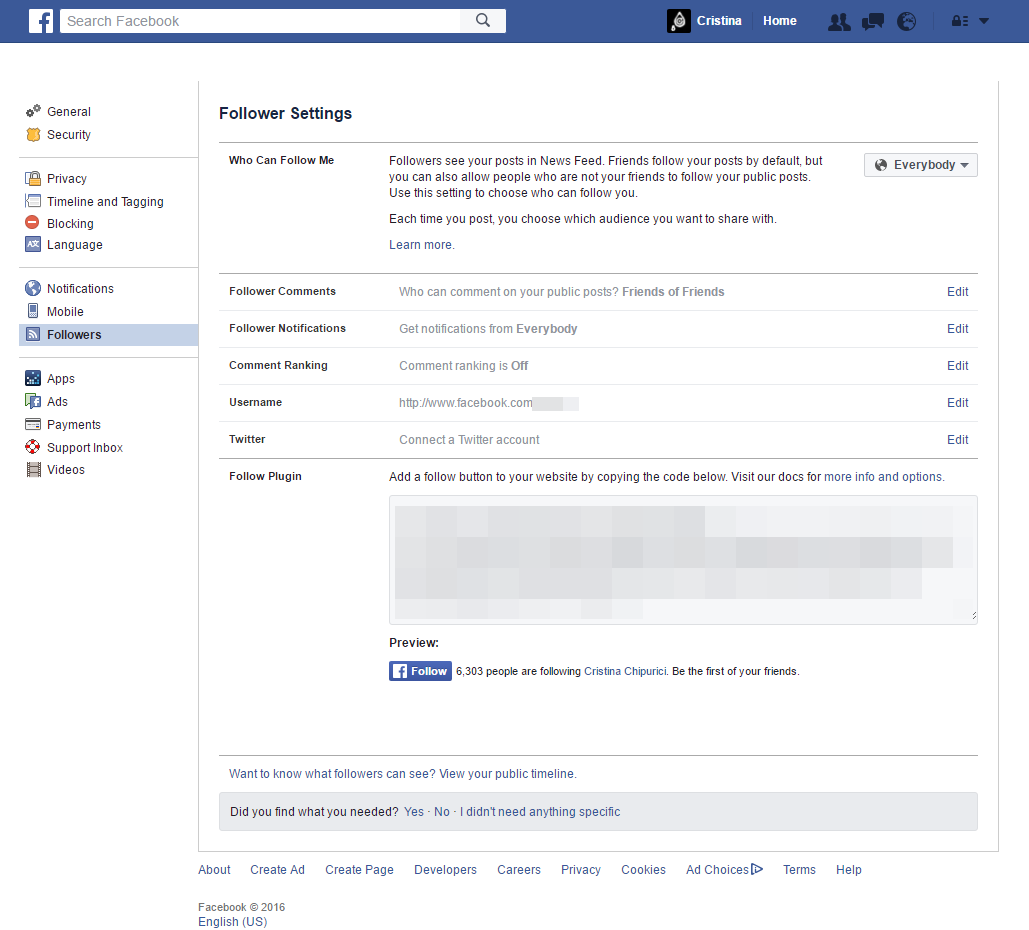Open the footer Privacy link
1029x930 pixels.
(580, 870)
